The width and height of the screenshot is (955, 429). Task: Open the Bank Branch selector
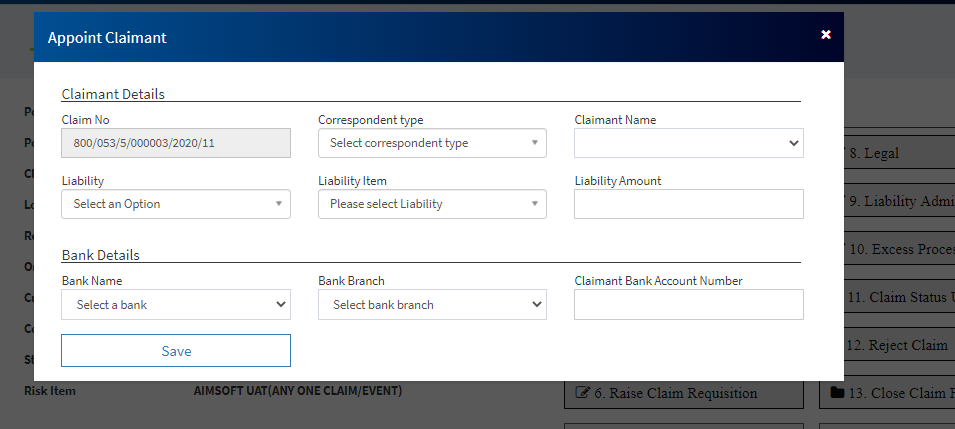coord(432,305)
